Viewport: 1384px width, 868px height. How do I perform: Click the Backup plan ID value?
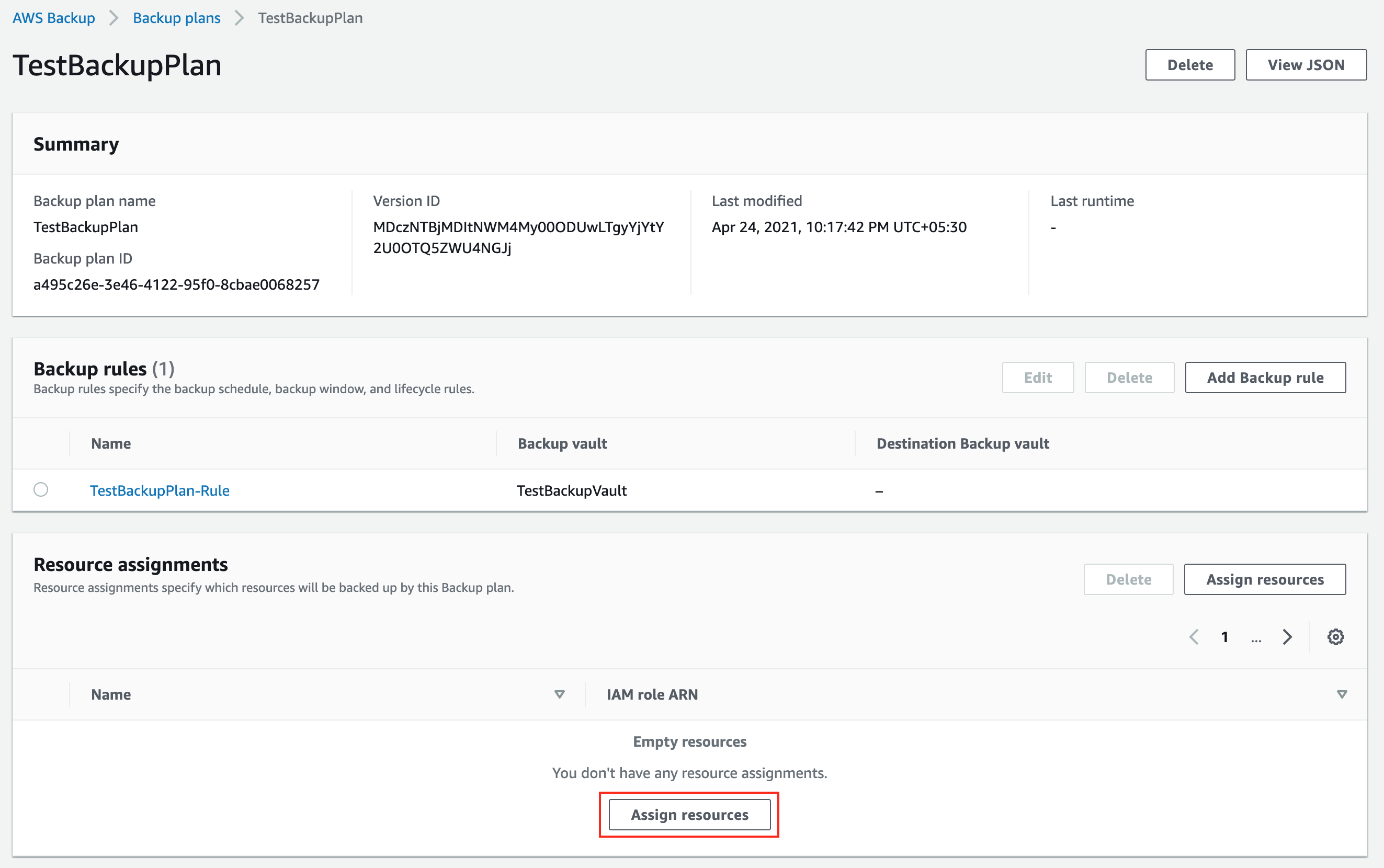pos(176,284)
